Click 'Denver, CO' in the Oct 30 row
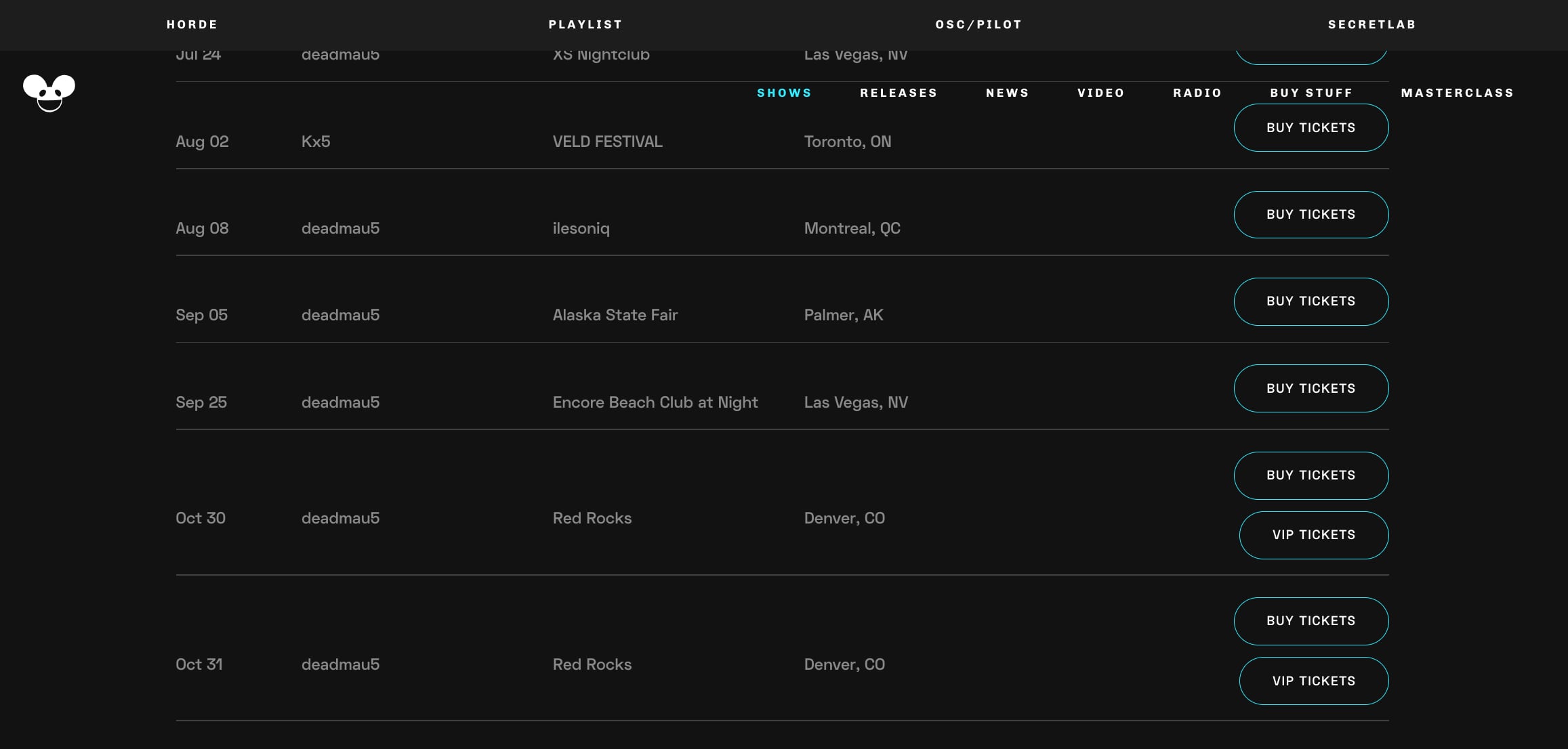1568x749 pixels. click(844, 518)
